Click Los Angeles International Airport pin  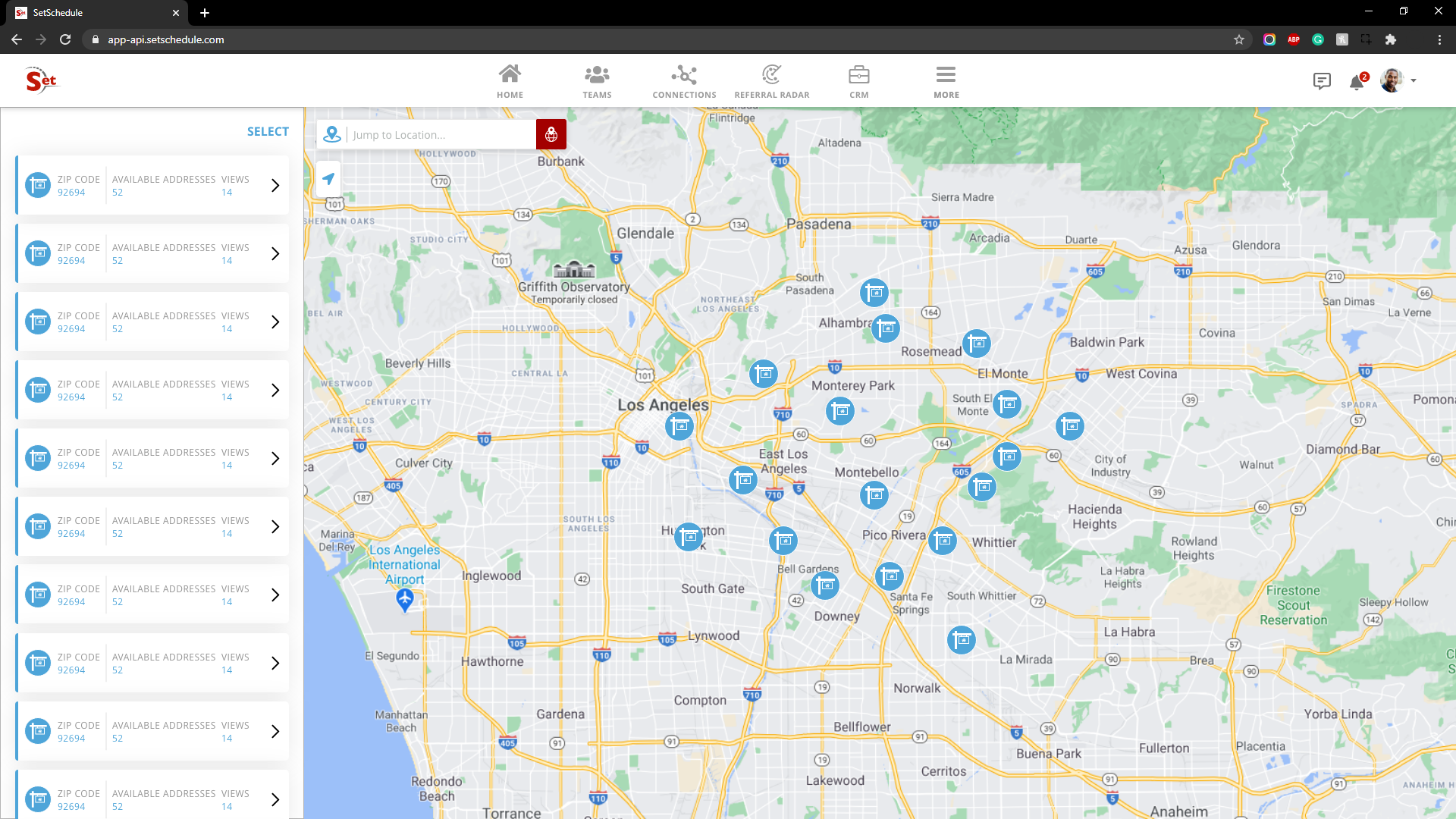click(405, 601)
